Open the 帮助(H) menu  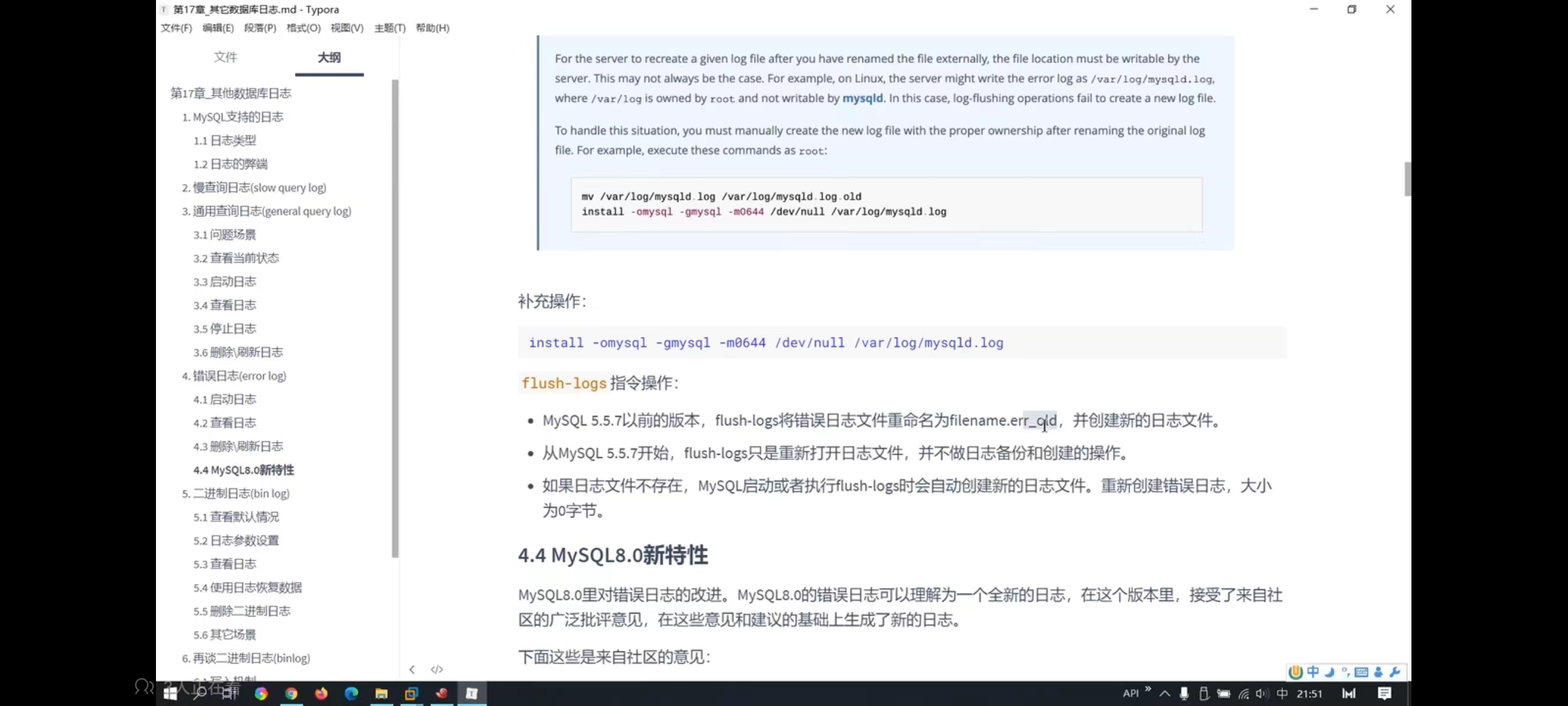pyautogui.click(x=432, y=28)
